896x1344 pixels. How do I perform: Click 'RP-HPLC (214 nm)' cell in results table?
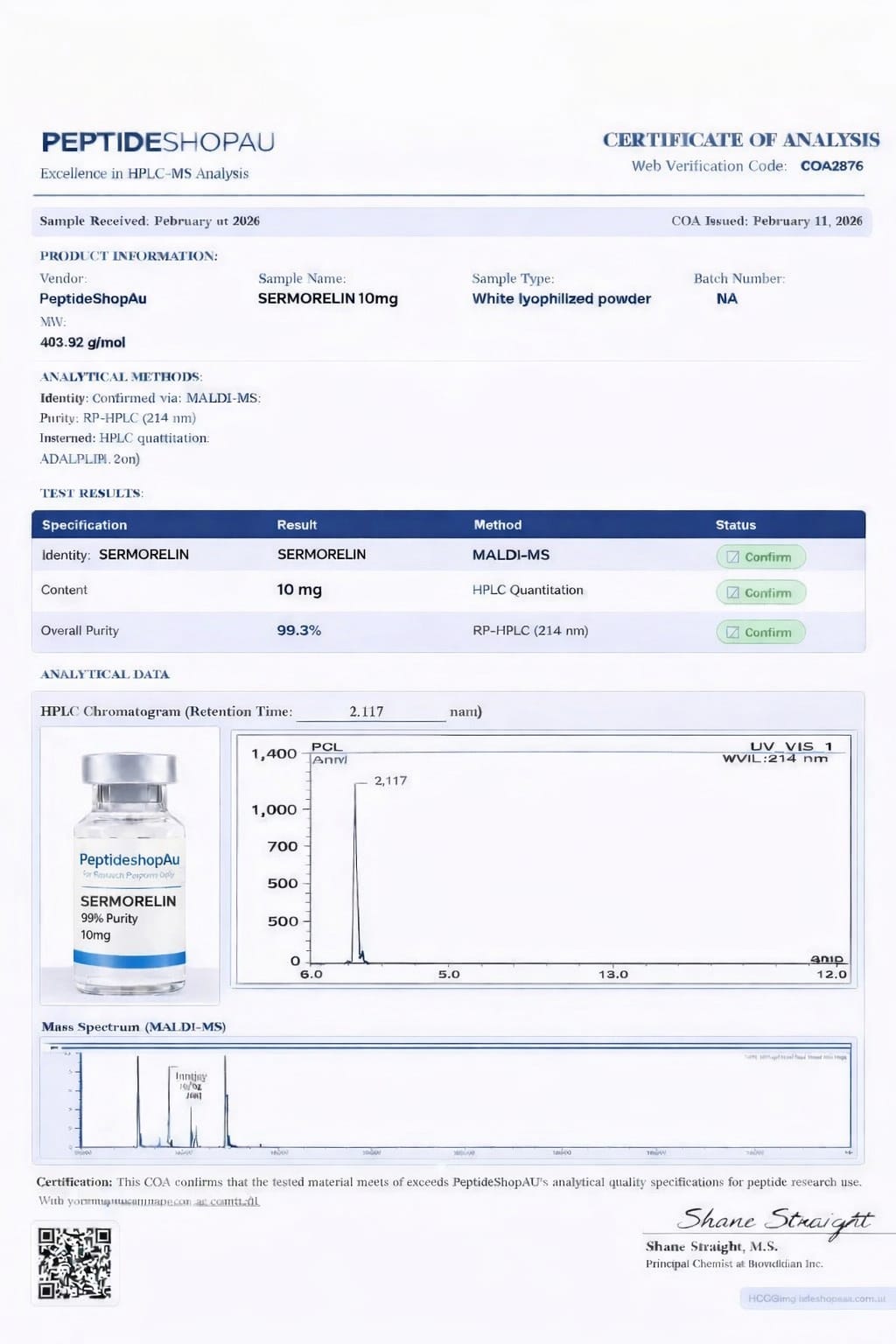click(530, 630)
